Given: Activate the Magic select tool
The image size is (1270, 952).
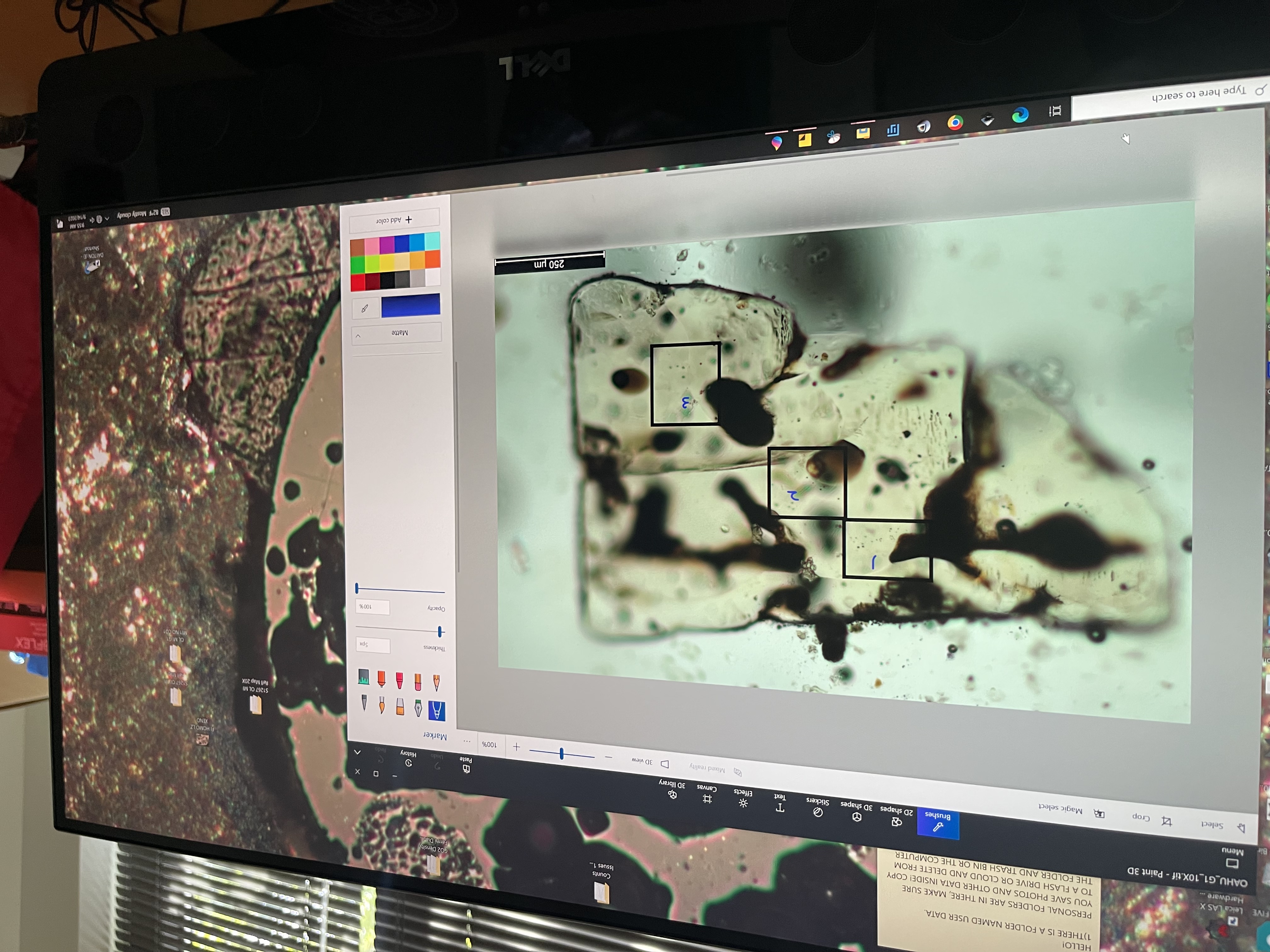Looking at the screenshot, I should [x=1071, y=810].
